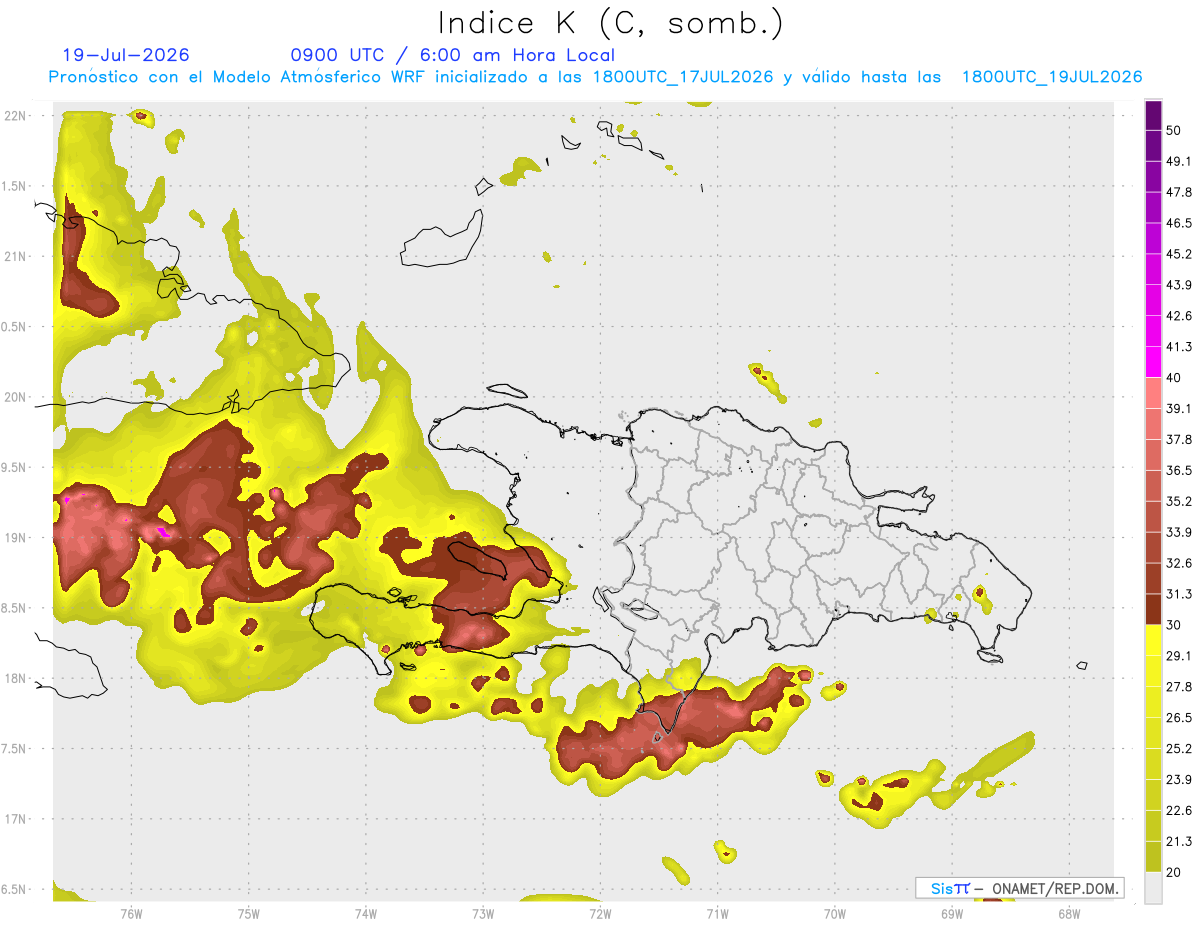Click the 'Indice K (C, somb.)' title
The width and height of the screenshot is (1200, 927).
click(x=610, y=24)
